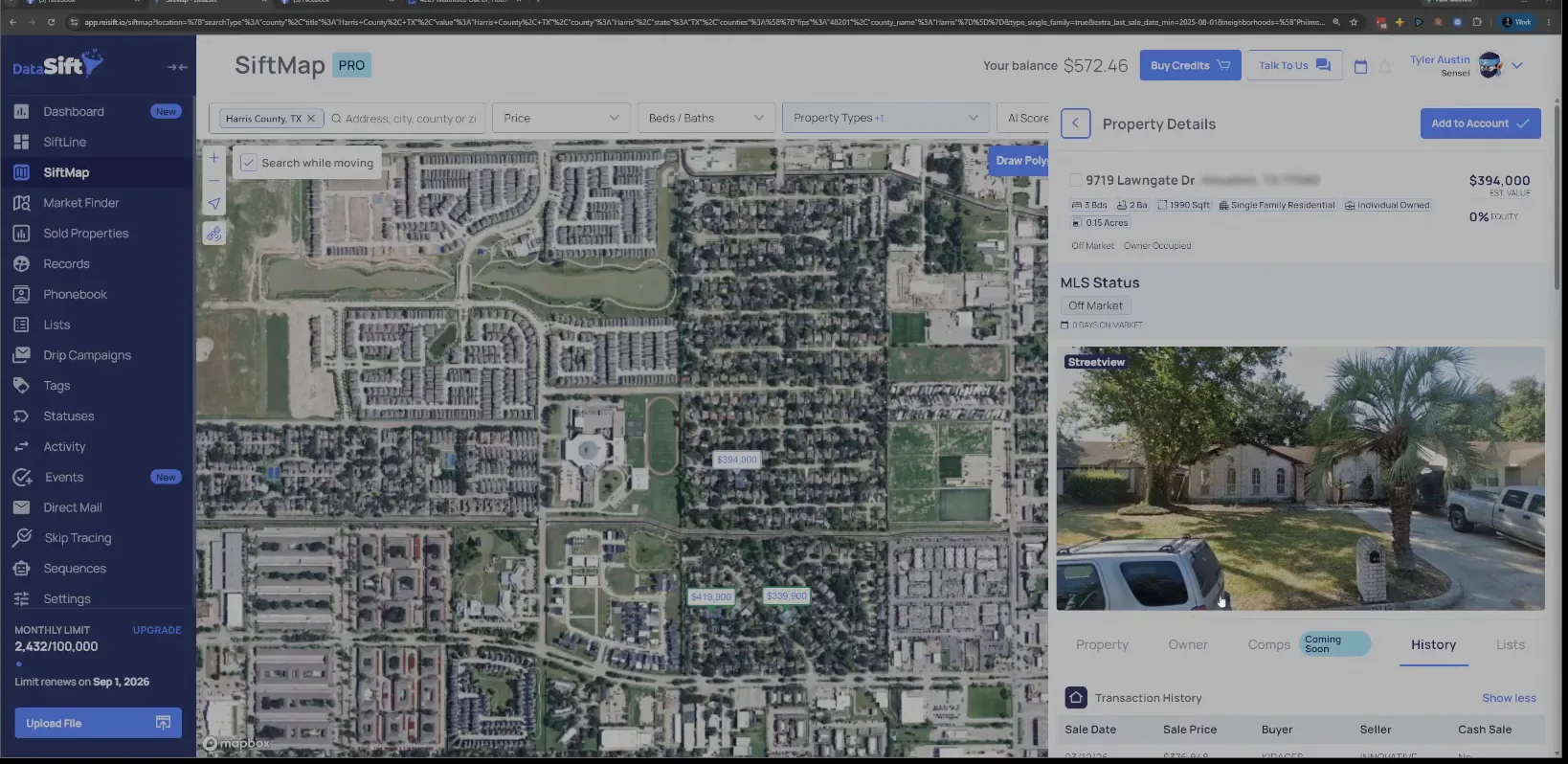The width and height of the screenshot is (1568, 764).
Task: Zoom in the map with plus icon
Action: pyautogui.click(x=214, y=158)
